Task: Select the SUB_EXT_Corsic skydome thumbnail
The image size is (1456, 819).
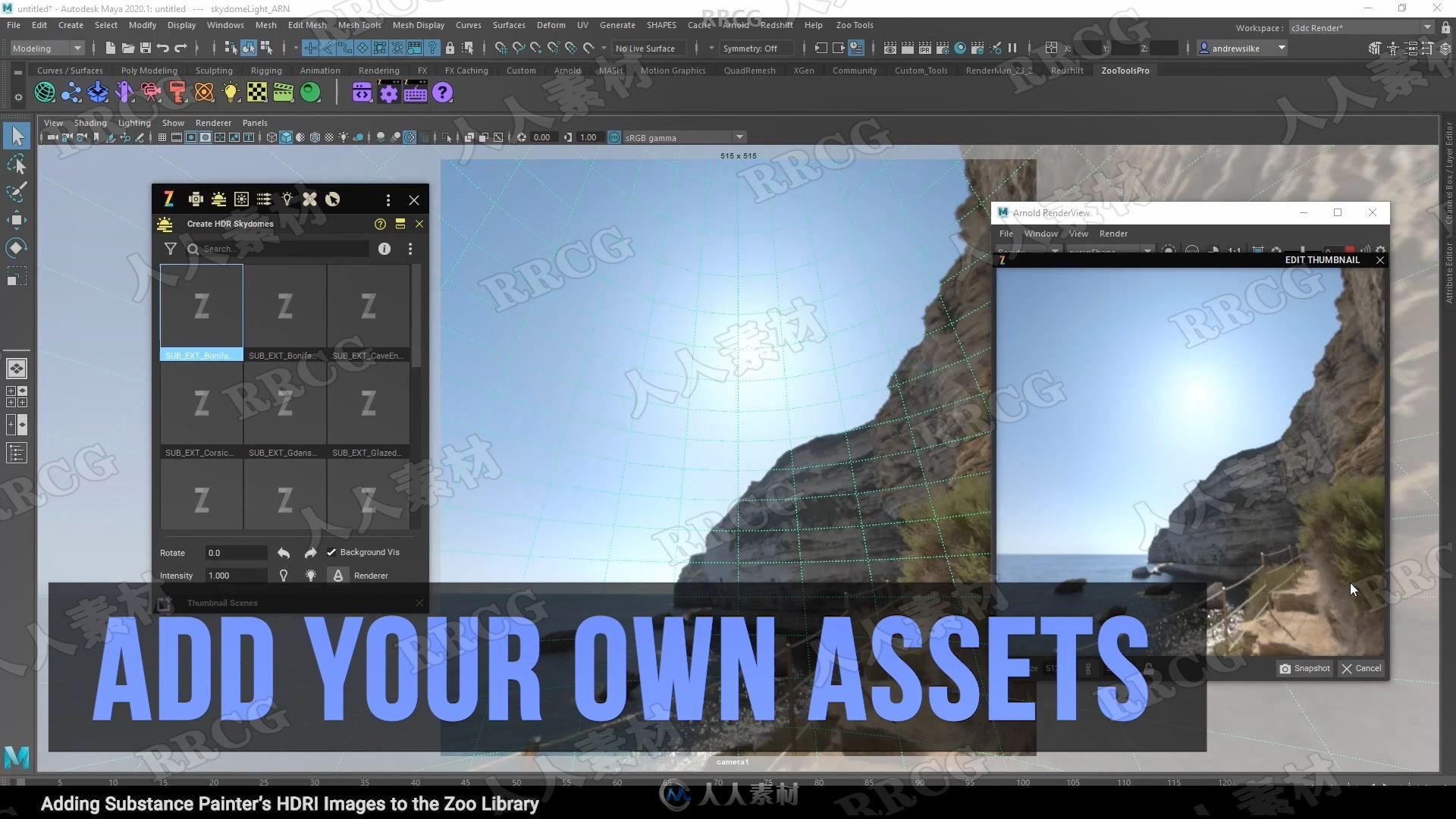Action: (201, 409)
